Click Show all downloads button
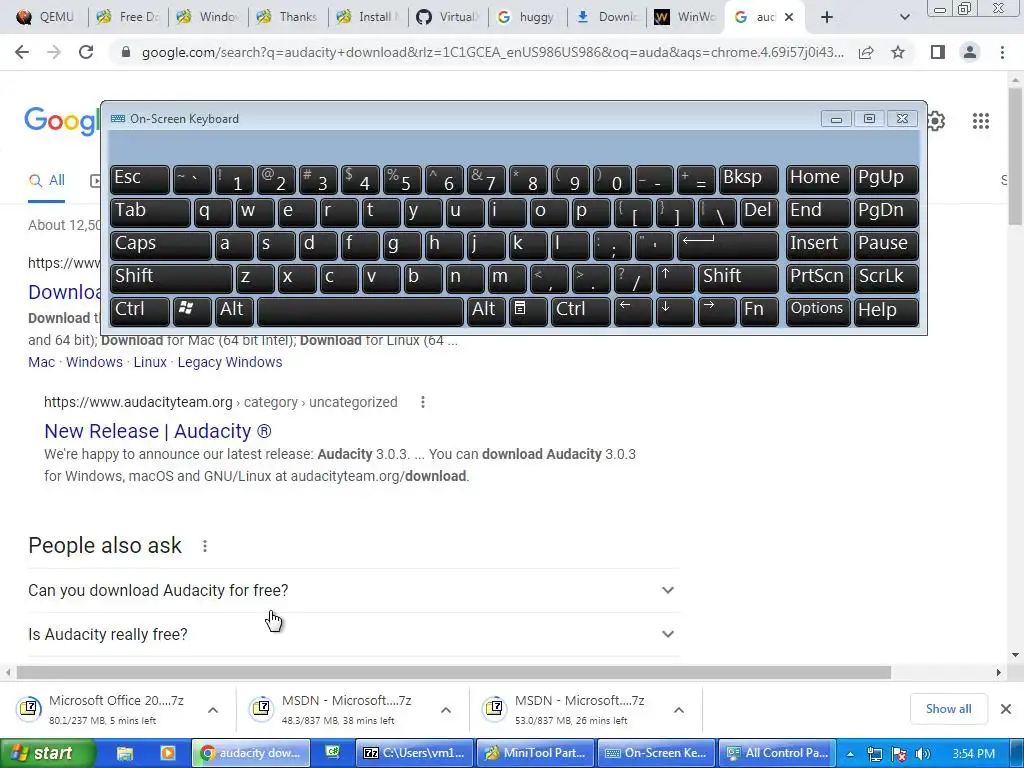 pyautogui.click(x=948, y=709)
